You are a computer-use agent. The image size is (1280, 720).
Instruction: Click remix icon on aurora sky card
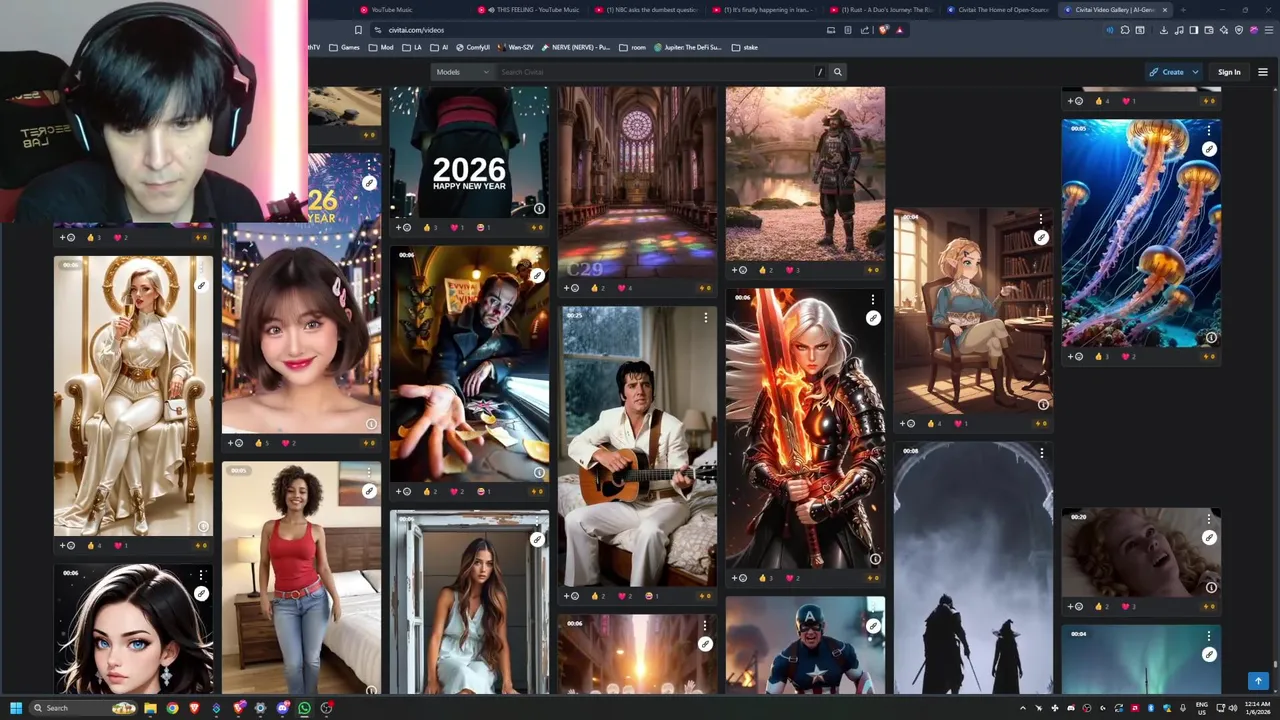tap(1209, 655)
